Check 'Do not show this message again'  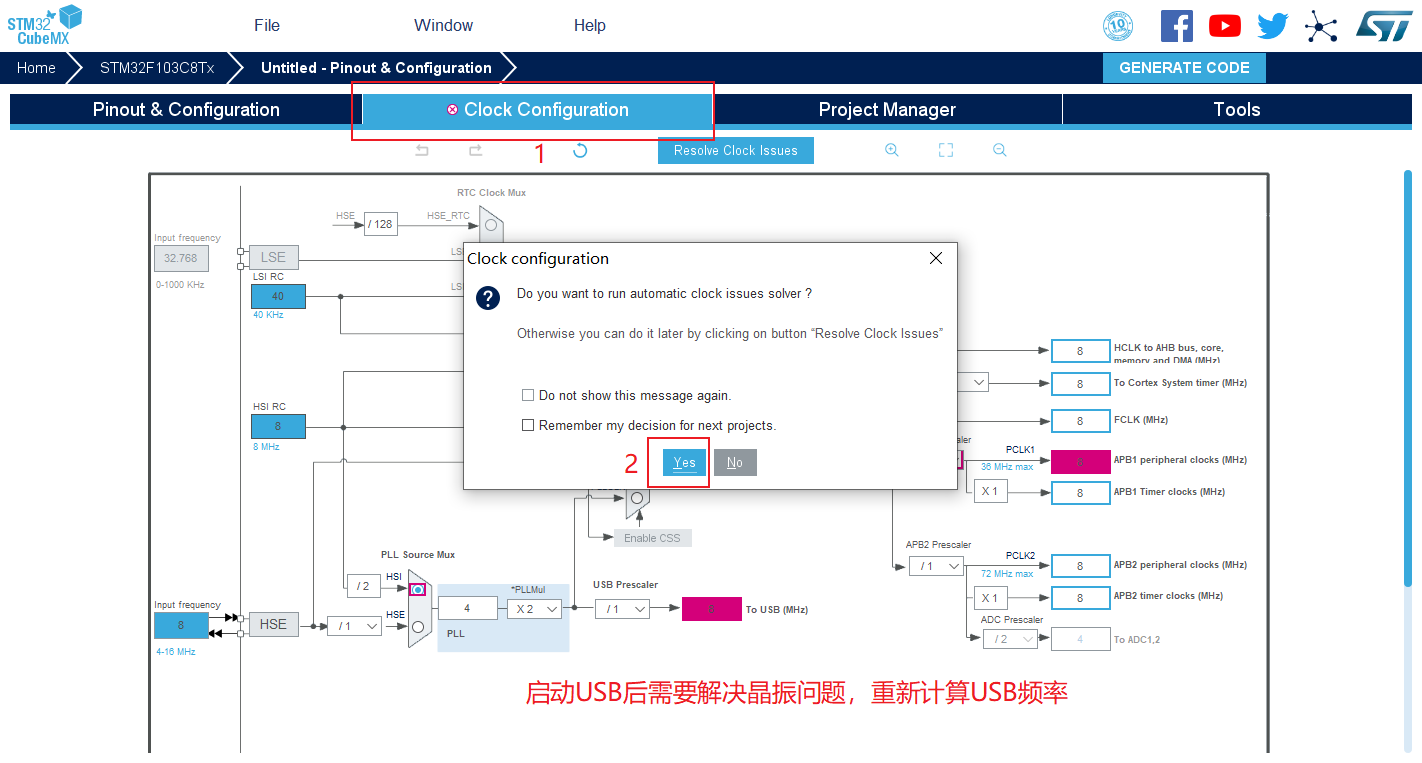click(x=528, y=395)
